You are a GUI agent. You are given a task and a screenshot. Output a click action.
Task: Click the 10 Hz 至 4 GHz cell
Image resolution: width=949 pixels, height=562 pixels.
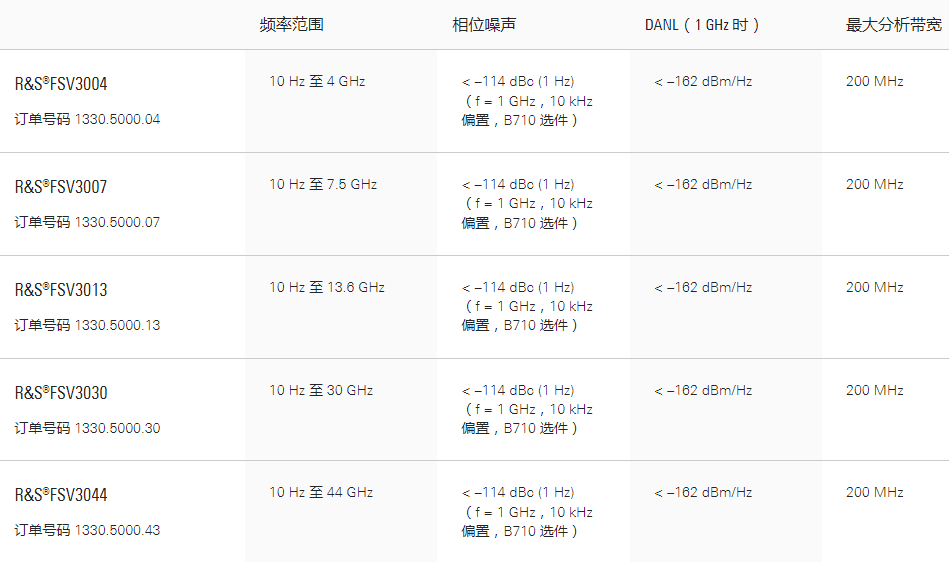click(x=317, y=81)
